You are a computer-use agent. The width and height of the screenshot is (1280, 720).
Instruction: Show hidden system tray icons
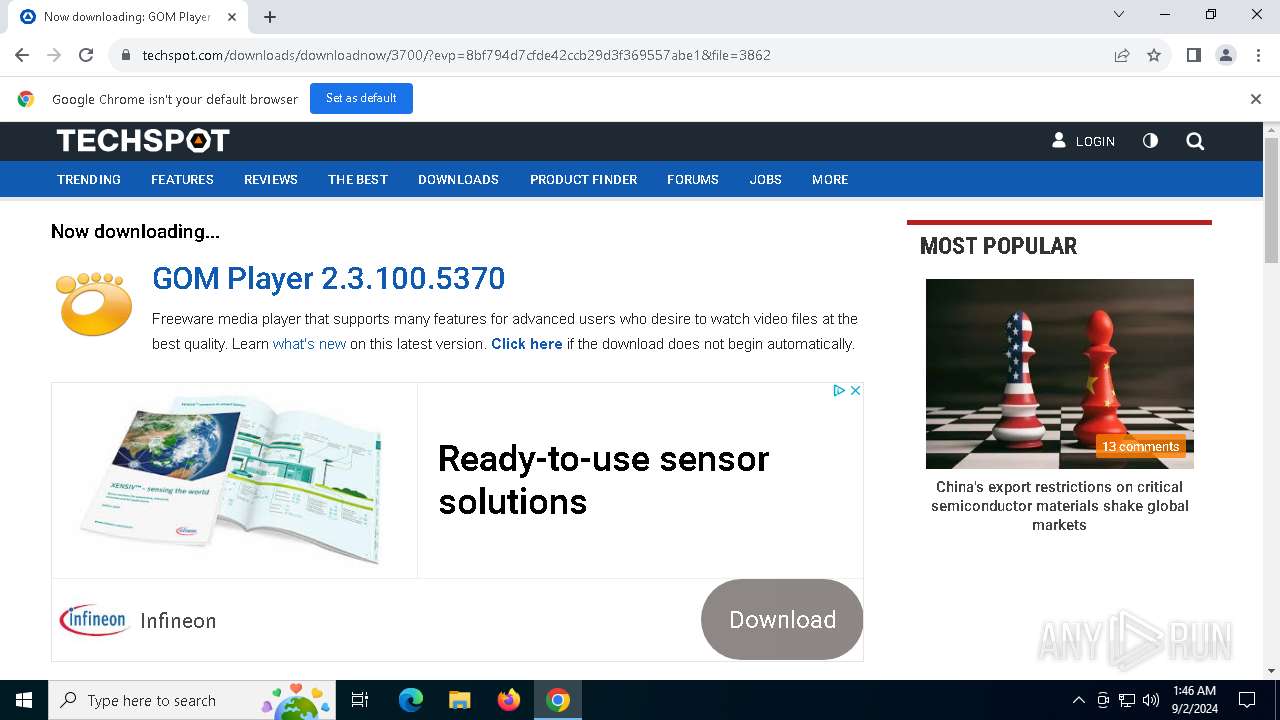point(1078,700)
